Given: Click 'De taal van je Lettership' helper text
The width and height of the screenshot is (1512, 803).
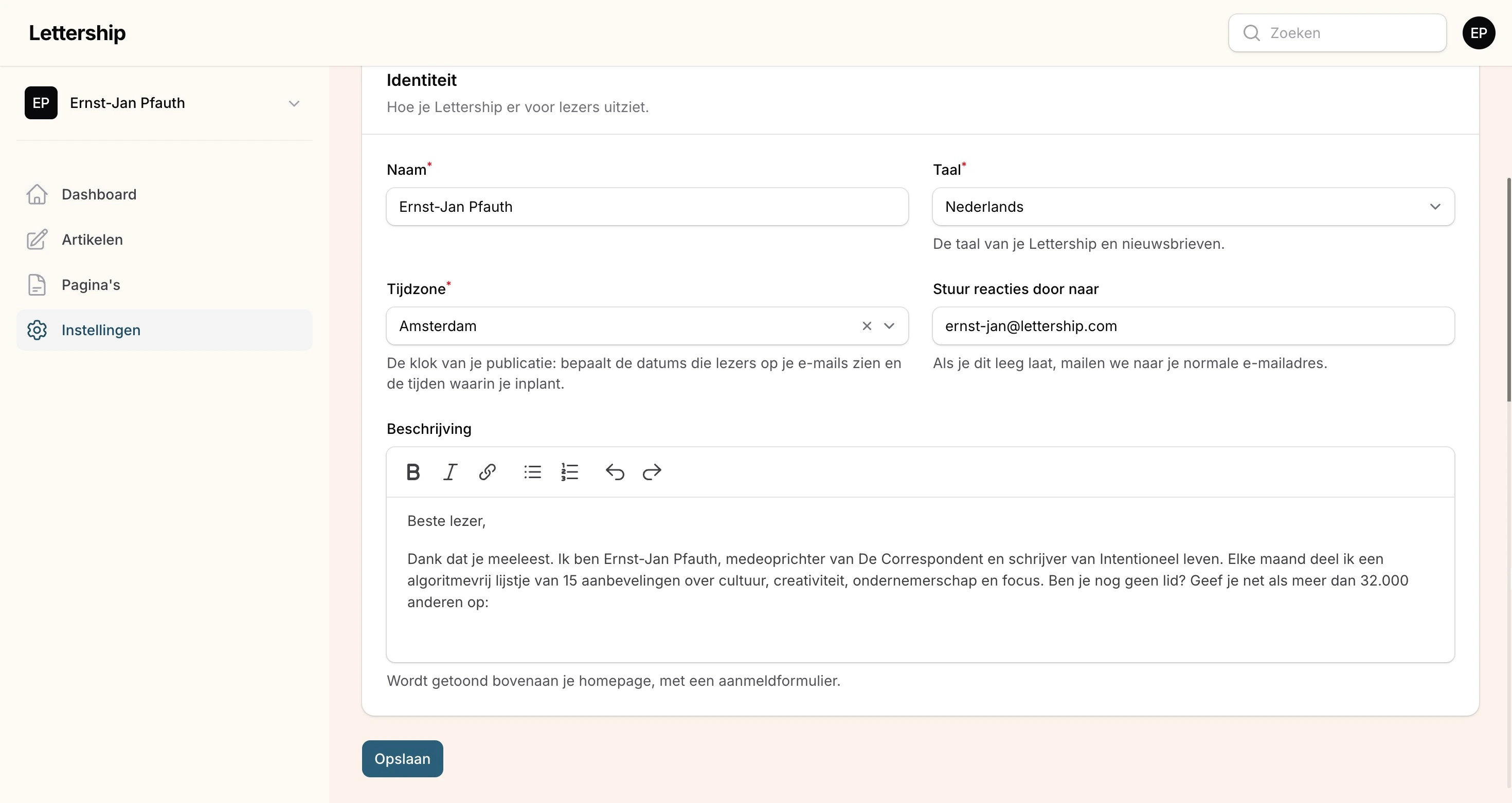Looking at the screenshot, I should [1078, 244].
